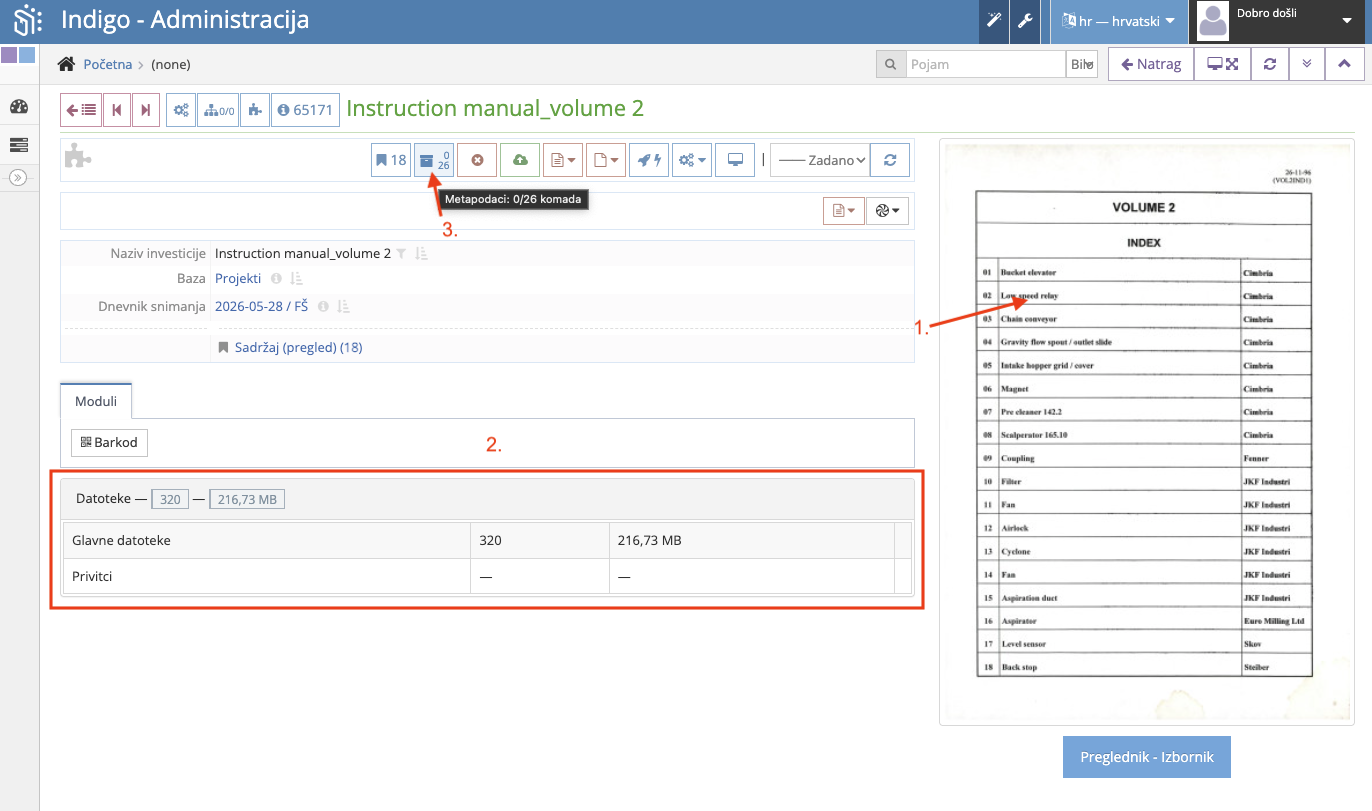Image resolution: width=1372 pixels, height=811 pixels.
Task: Expand the sidebar with double arrow
Action: 19,178
